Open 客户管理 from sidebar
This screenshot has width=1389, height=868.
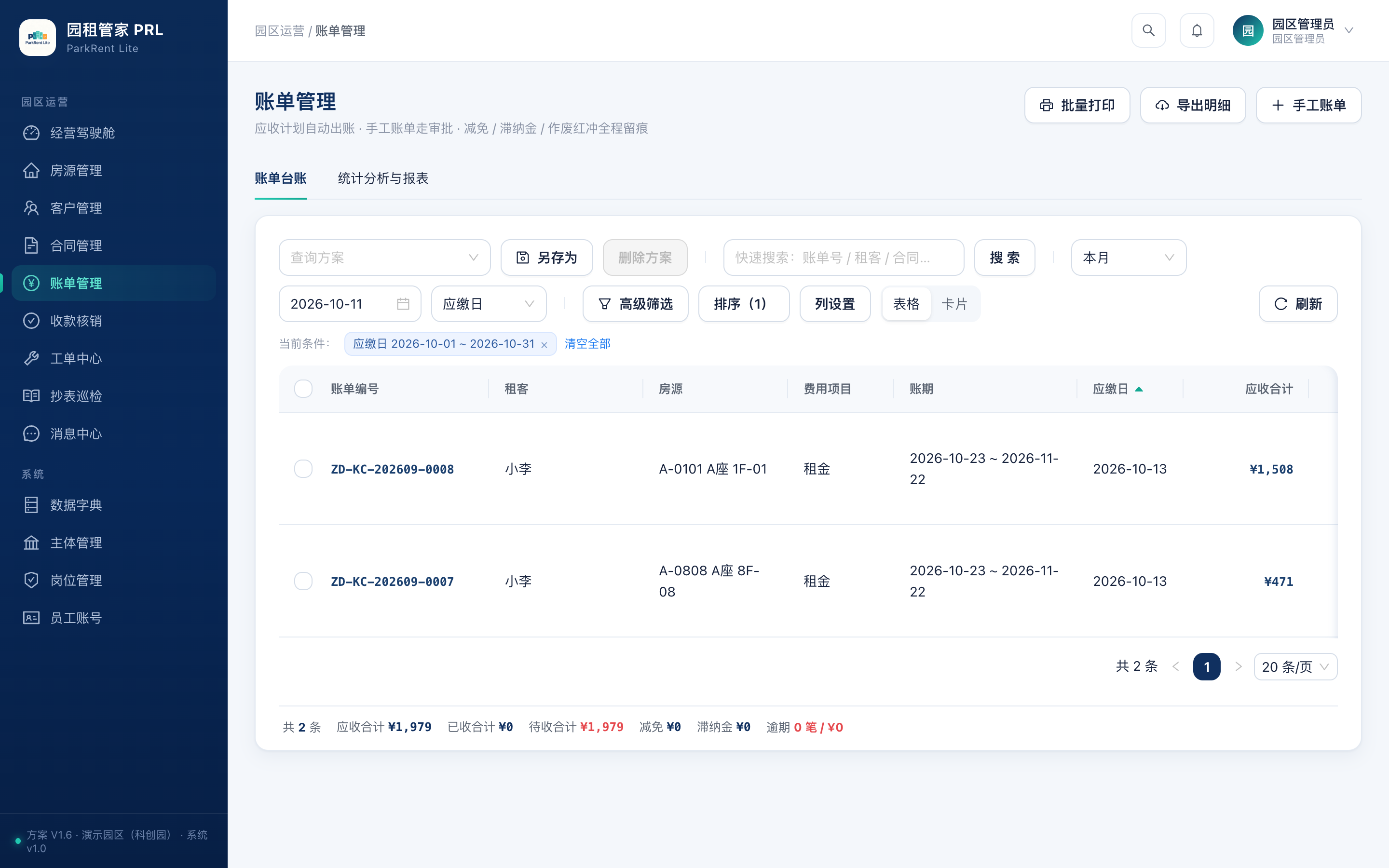(x=114, y=208)
